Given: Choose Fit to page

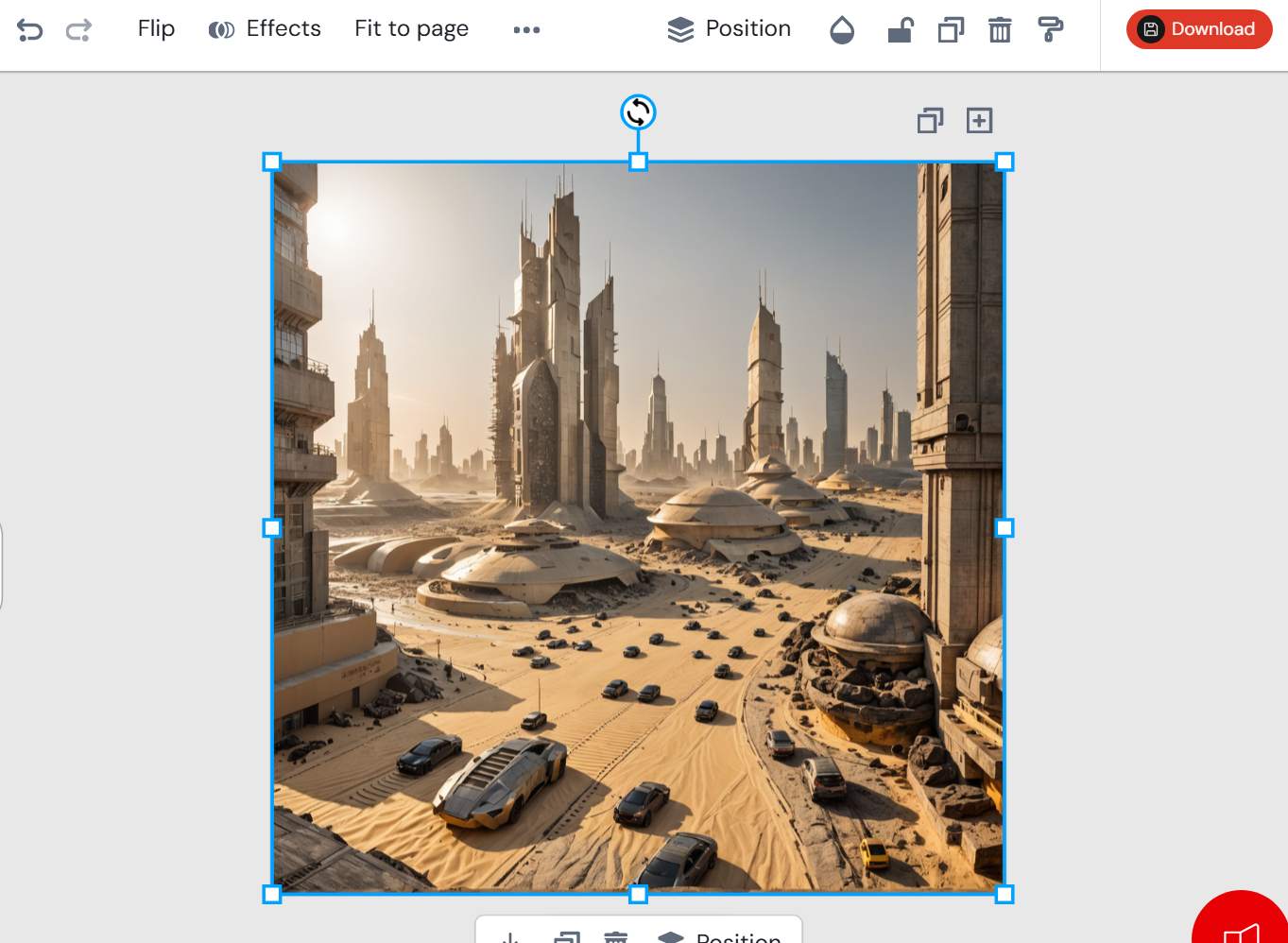Looking at the screenshot, I should [411, 28].
